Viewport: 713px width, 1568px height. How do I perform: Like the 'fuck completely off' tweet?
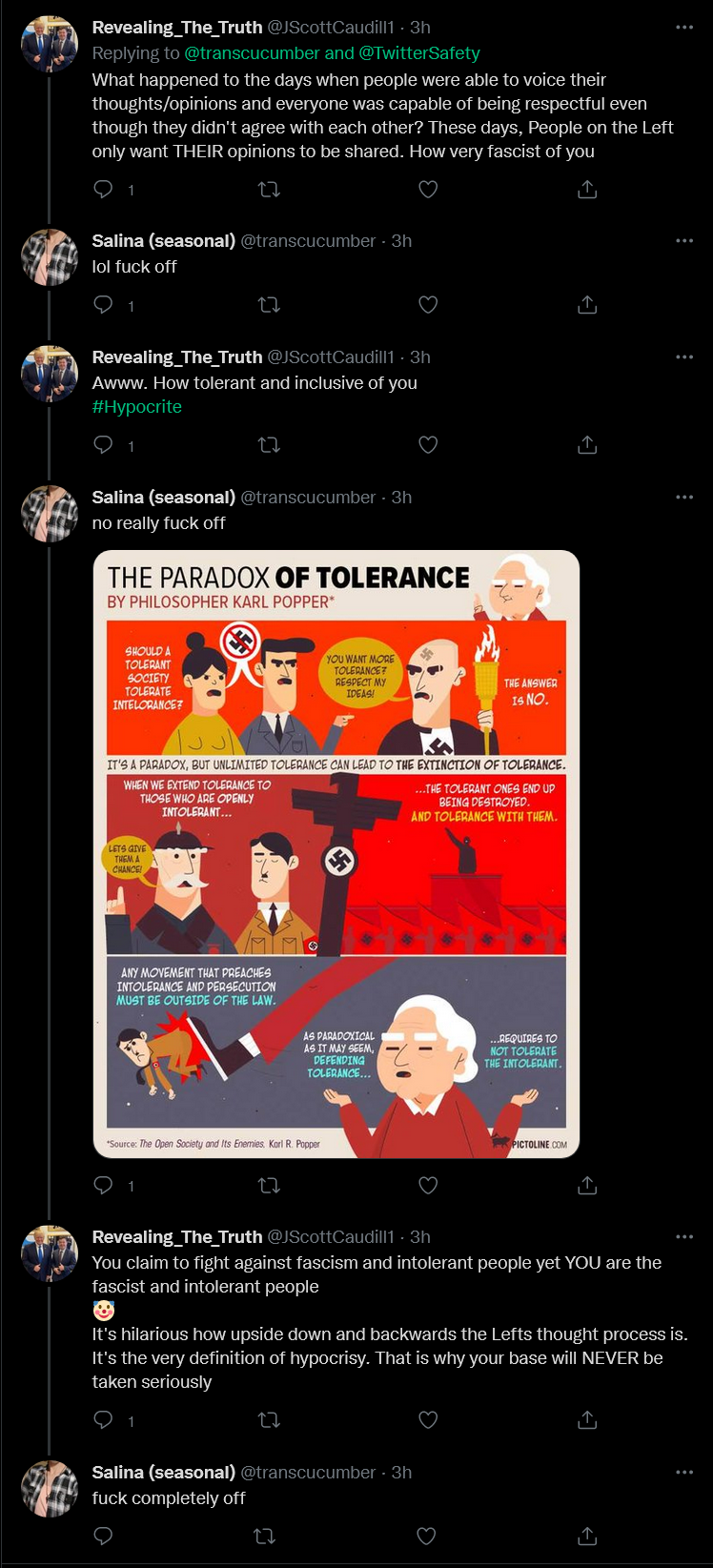click(x=427, y=1536)
